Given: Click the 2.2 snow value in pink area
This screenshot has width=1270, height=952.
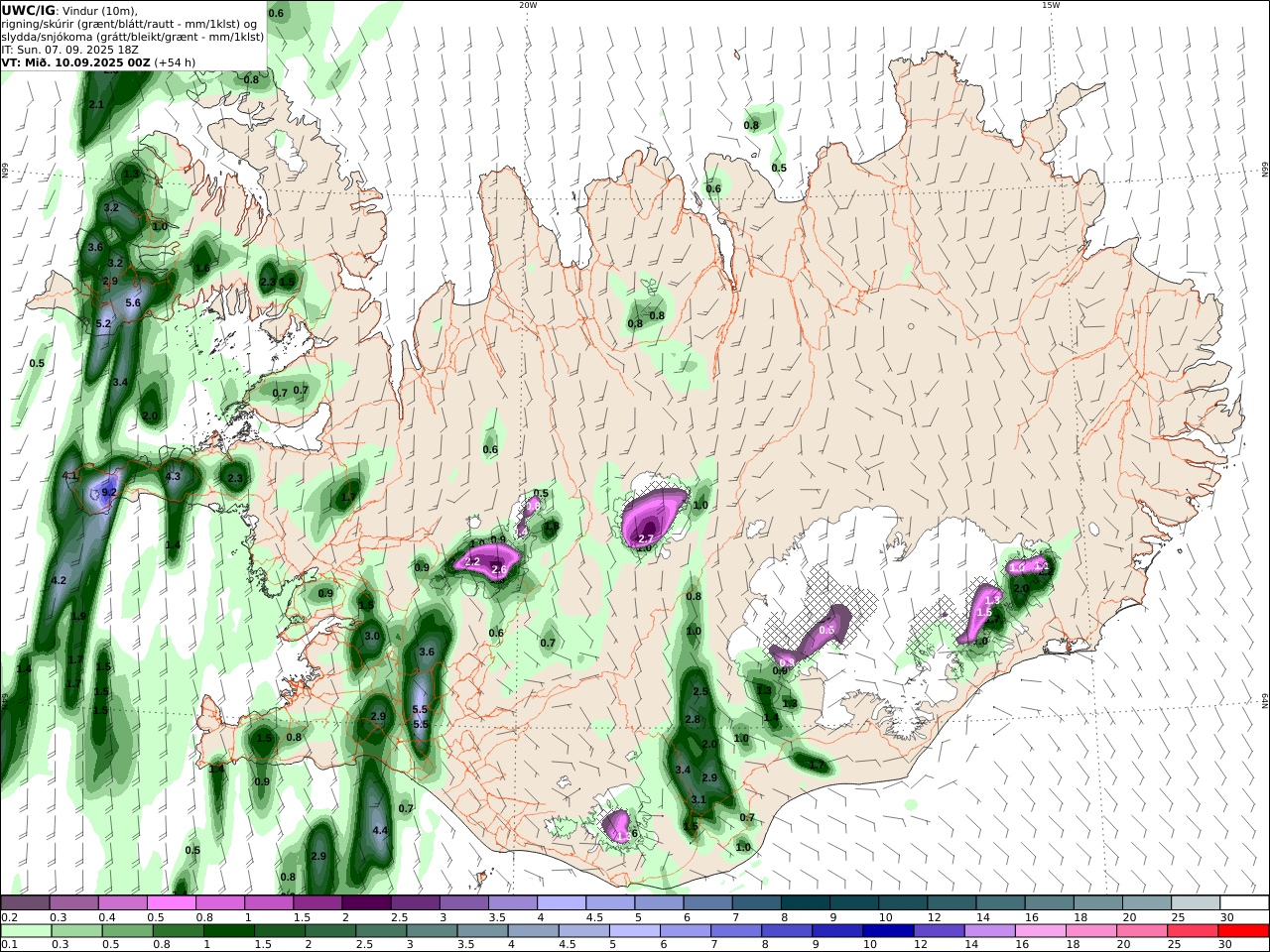Looking at the screenshot, I should tap(472, 562).
